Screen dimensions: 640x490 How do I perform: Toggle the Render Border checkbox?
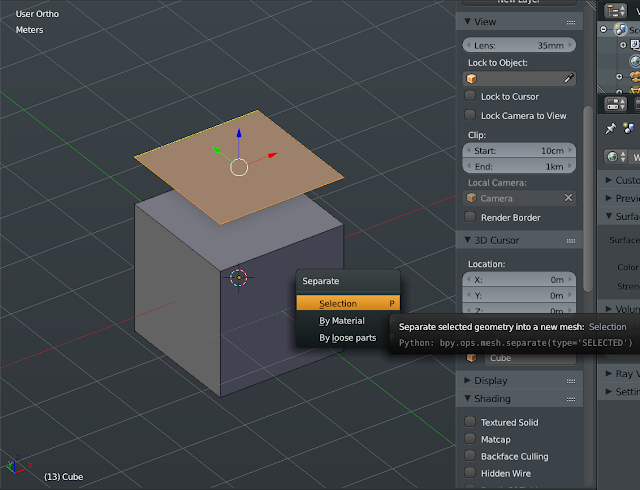pyautogui.click(x=470, y=217)
